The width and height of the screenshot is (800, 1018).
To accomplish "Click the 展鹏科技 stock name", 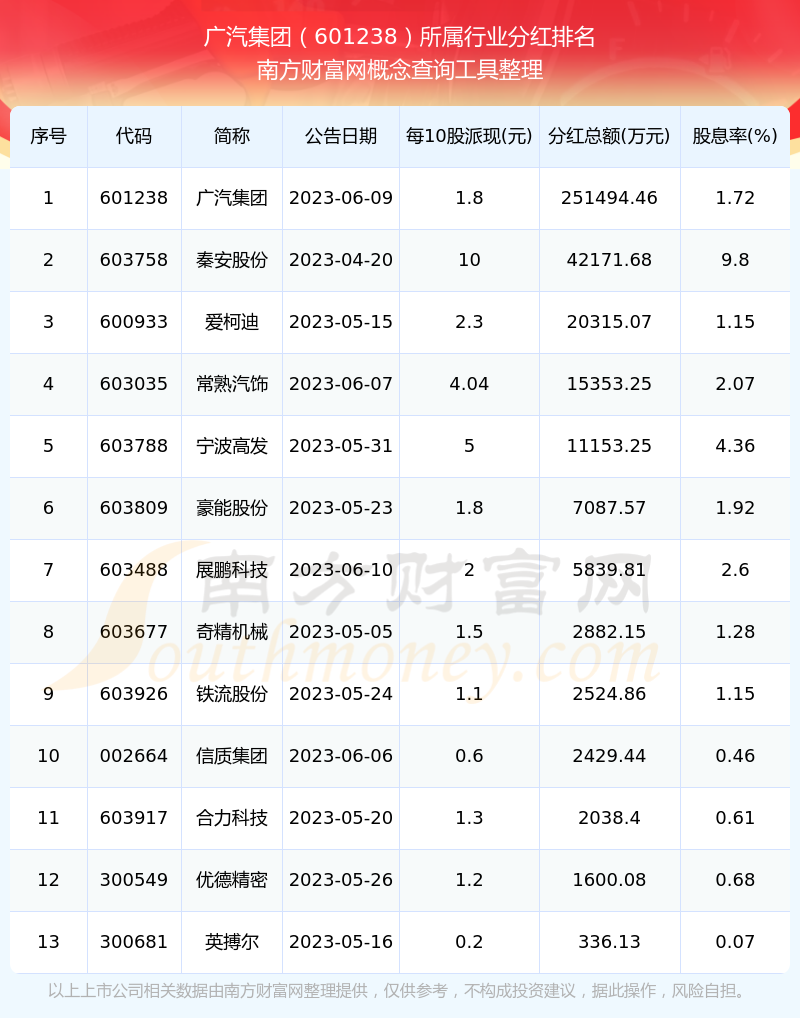I will point(232,570).
